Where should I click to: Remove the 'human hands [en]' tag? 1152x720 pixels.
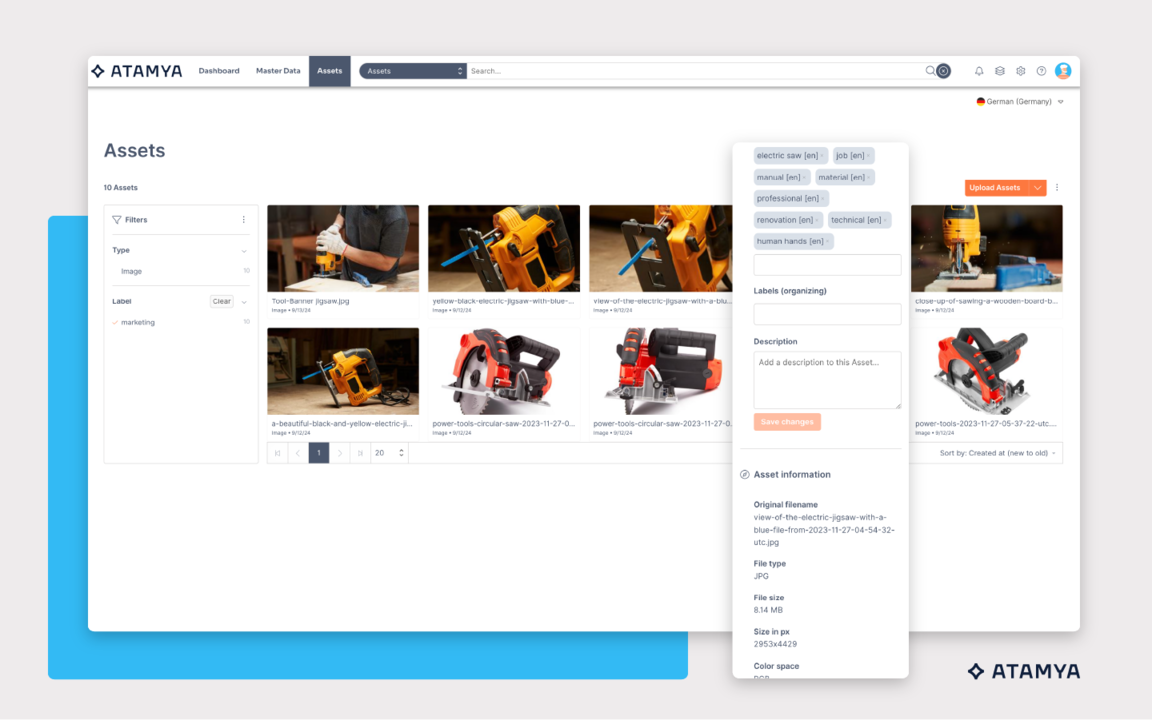pyautogui.click(x=827, y=242)
